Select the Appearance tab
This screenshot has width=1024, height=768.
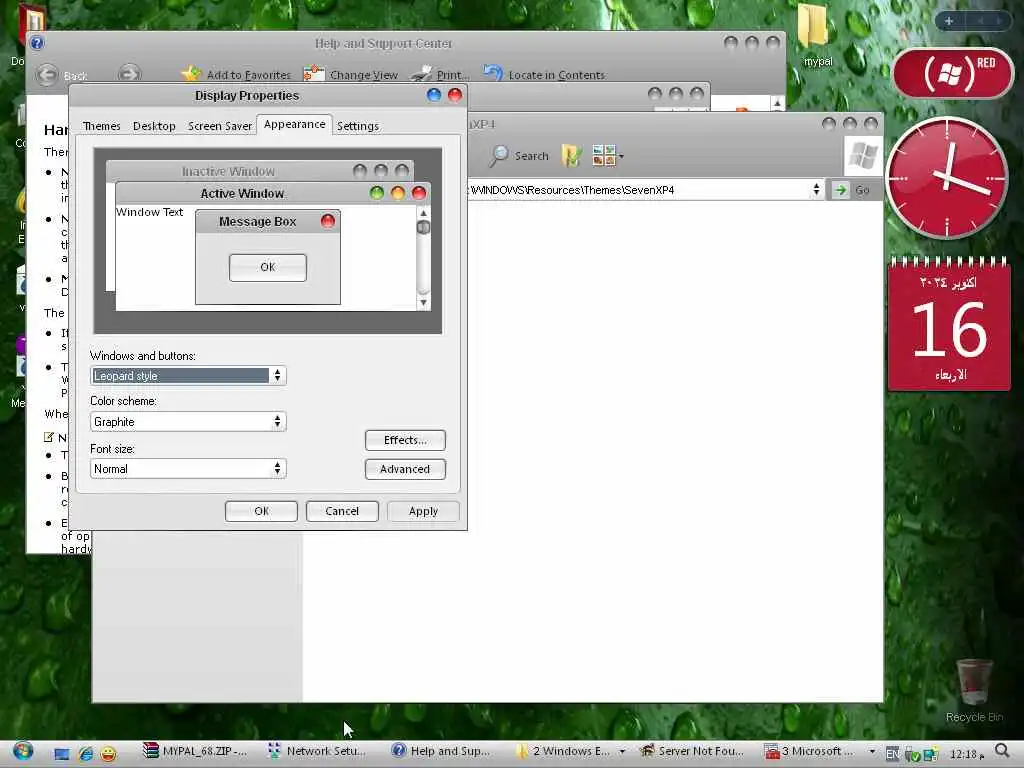(x=295, y=124)
